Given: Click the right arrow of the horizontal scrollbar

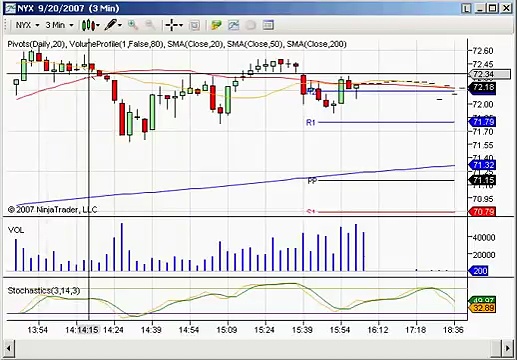Looking at the screenshot, I should coord(507,349).
